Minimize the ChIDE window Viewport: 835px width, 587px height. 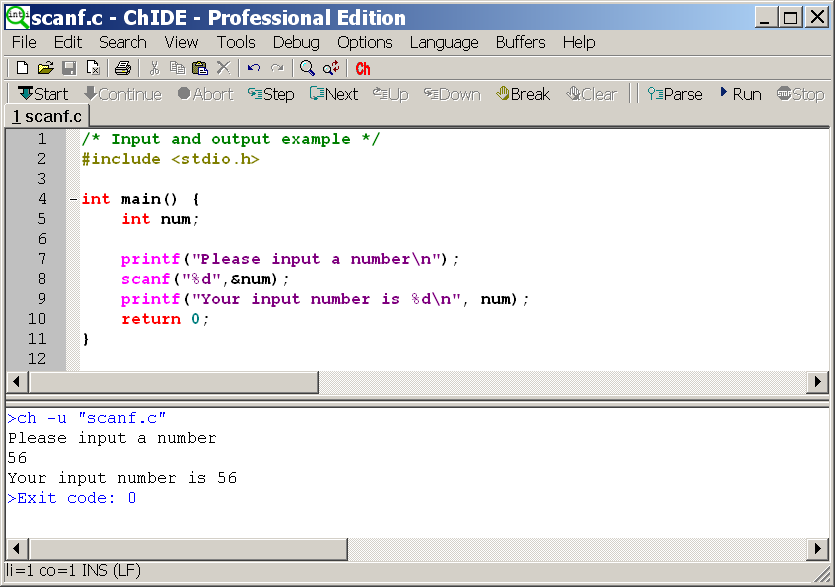(766, 17)
